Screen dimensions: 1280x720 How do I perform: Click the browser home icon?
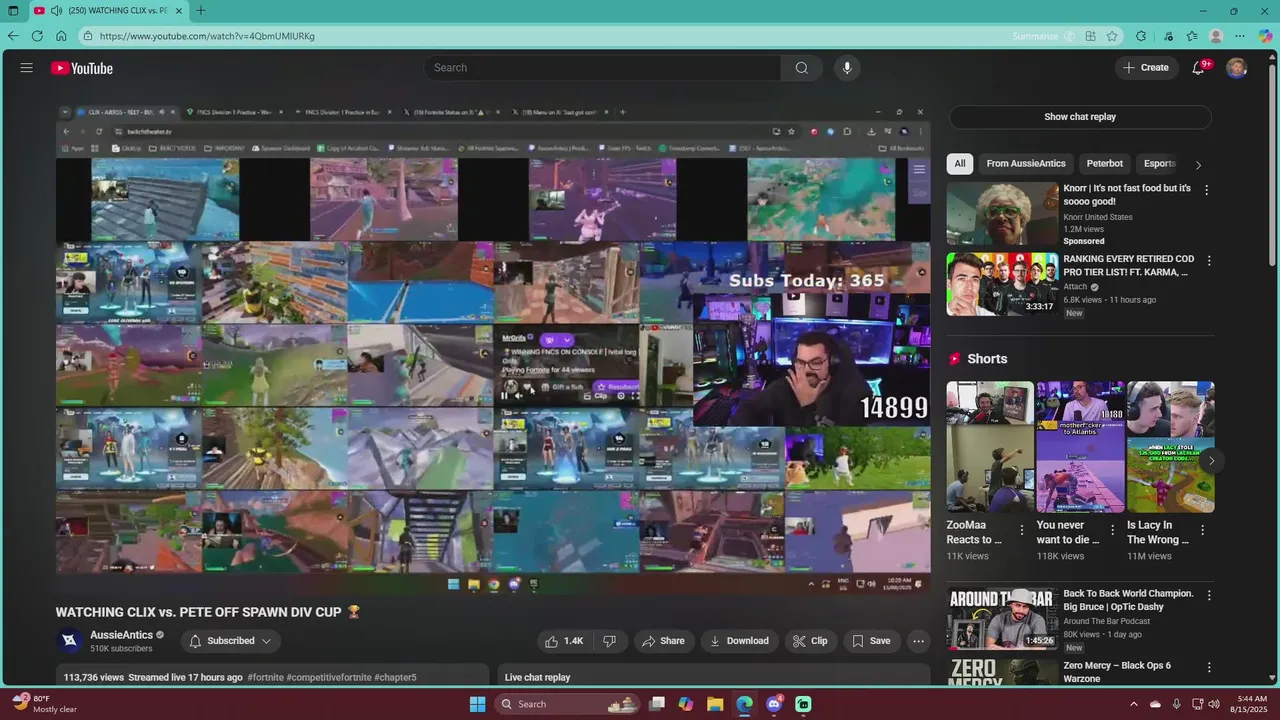click(x=61, y=36)
